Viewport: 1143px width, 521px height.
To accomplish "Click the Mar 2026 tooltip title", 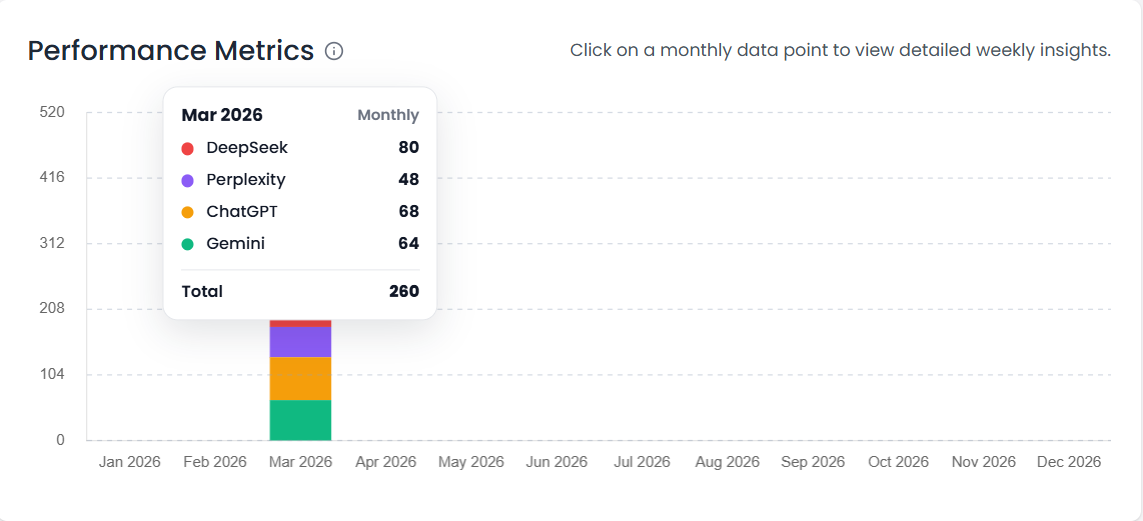I will (222, 115).
